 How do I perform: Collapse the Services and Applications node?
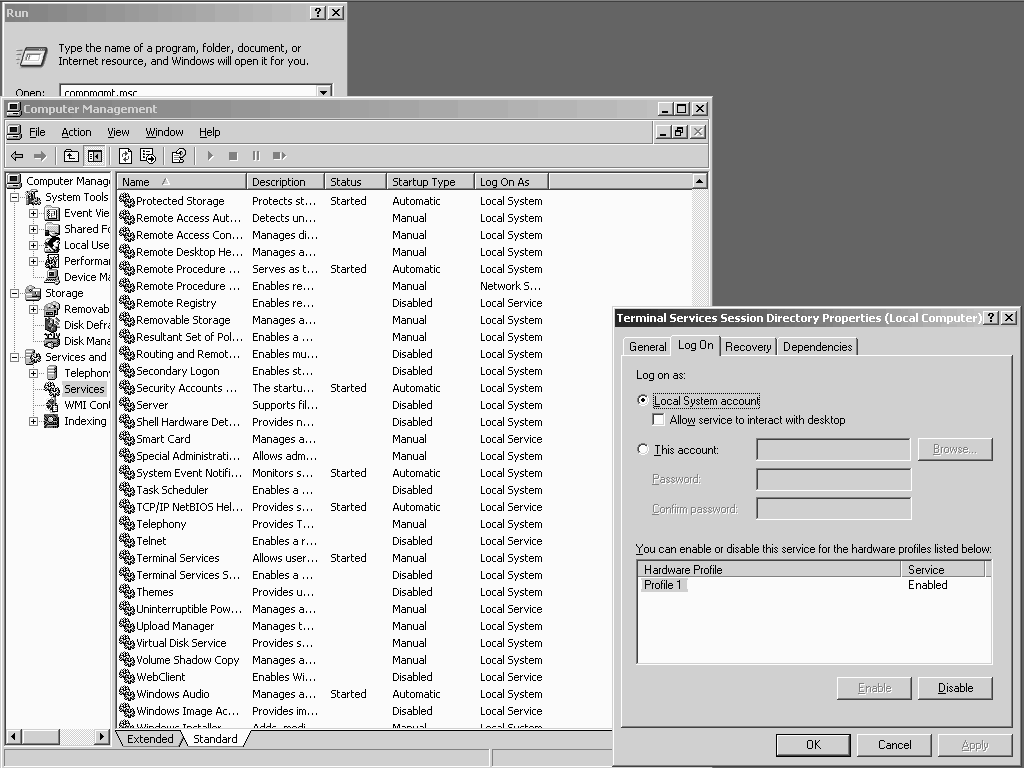click(x=14, y=357)
